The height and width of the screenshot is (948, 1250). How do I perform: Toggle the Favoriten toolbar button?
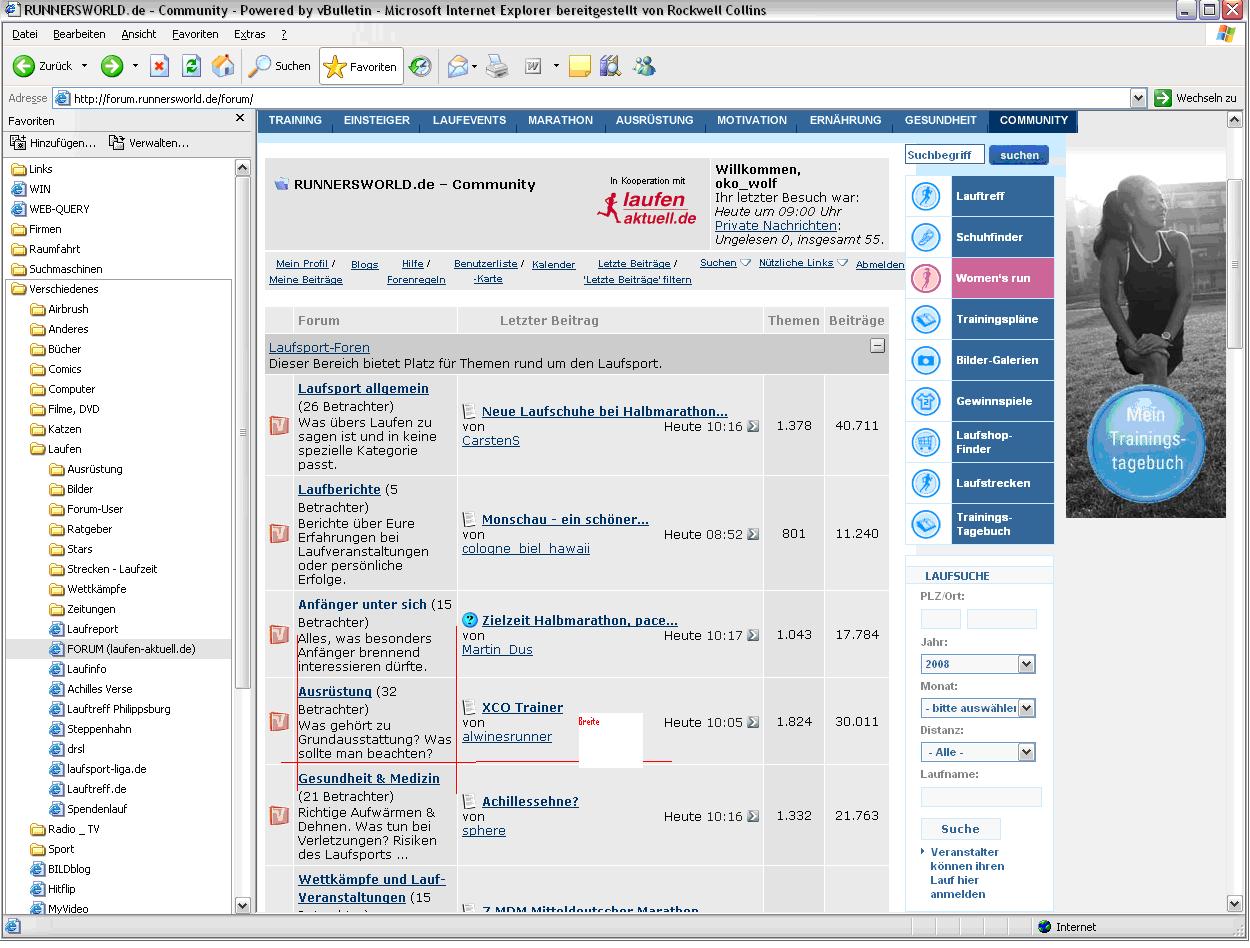pos(362,67)
